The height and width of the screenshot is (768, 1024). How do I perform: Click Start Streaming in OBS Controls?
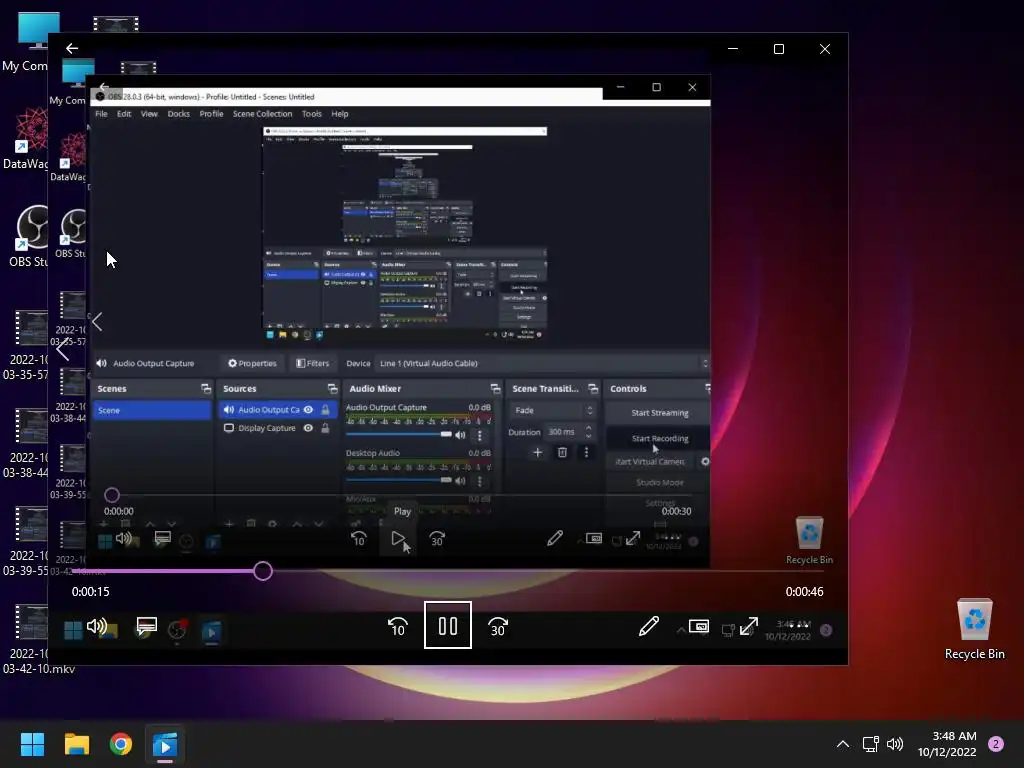point(659,413)
